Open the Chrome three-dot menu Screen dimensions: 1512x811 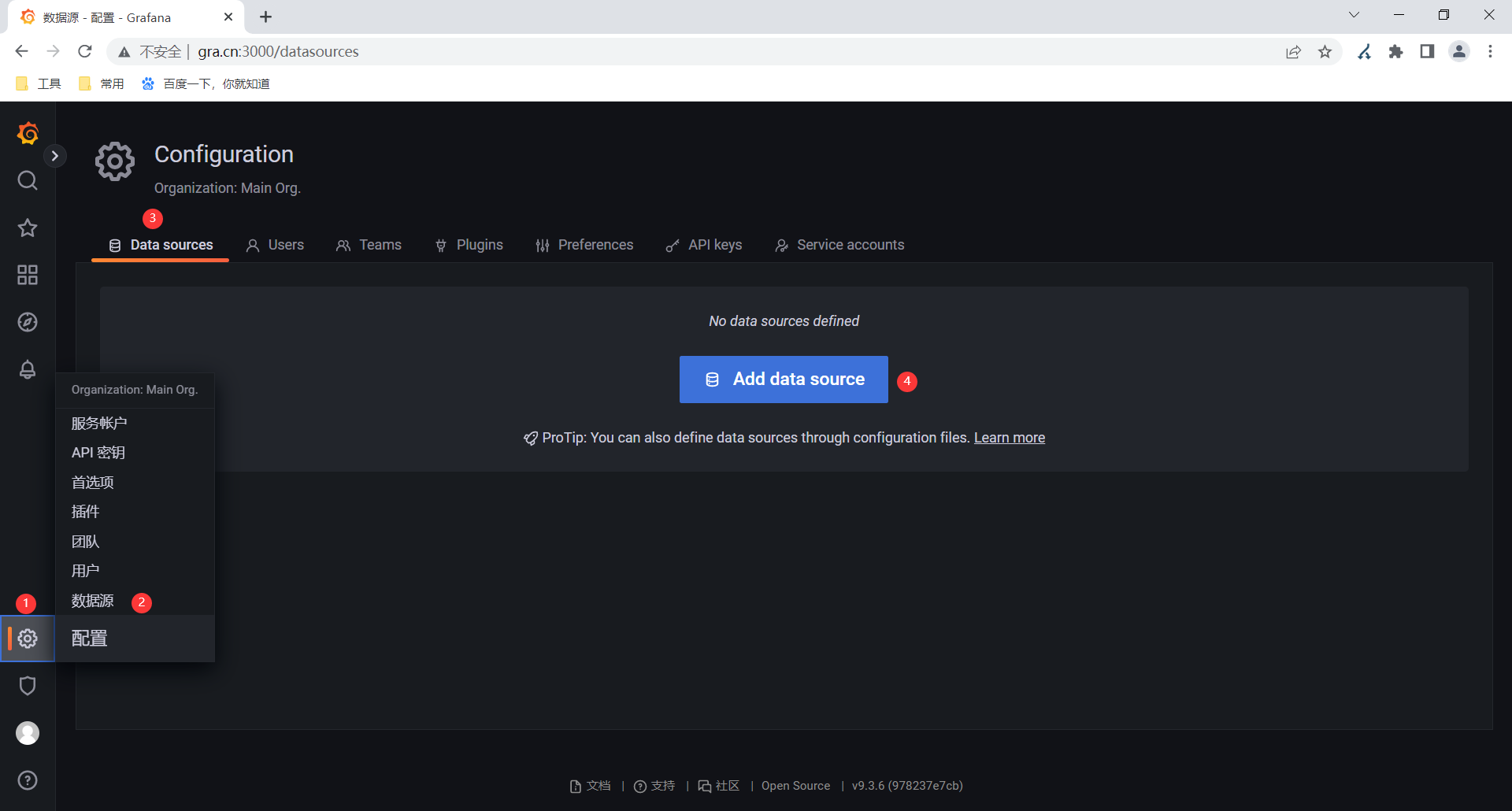[1490, 52]
